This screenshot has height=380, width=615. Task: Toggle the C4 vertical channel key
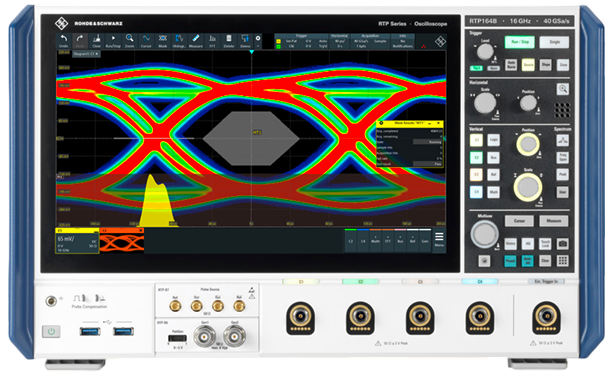coord(476,192)
